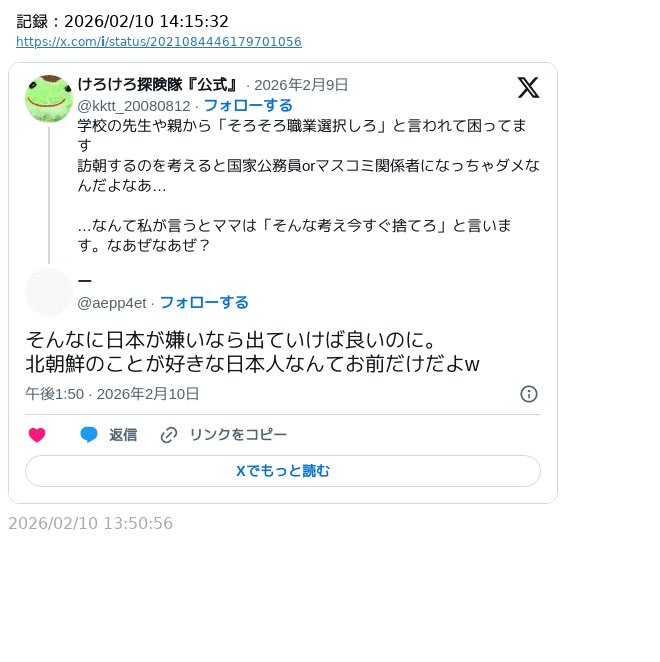Viewport: 660px width, 662px height.
Task: Like the tweet with heart icon
Action: coord(37,435)
